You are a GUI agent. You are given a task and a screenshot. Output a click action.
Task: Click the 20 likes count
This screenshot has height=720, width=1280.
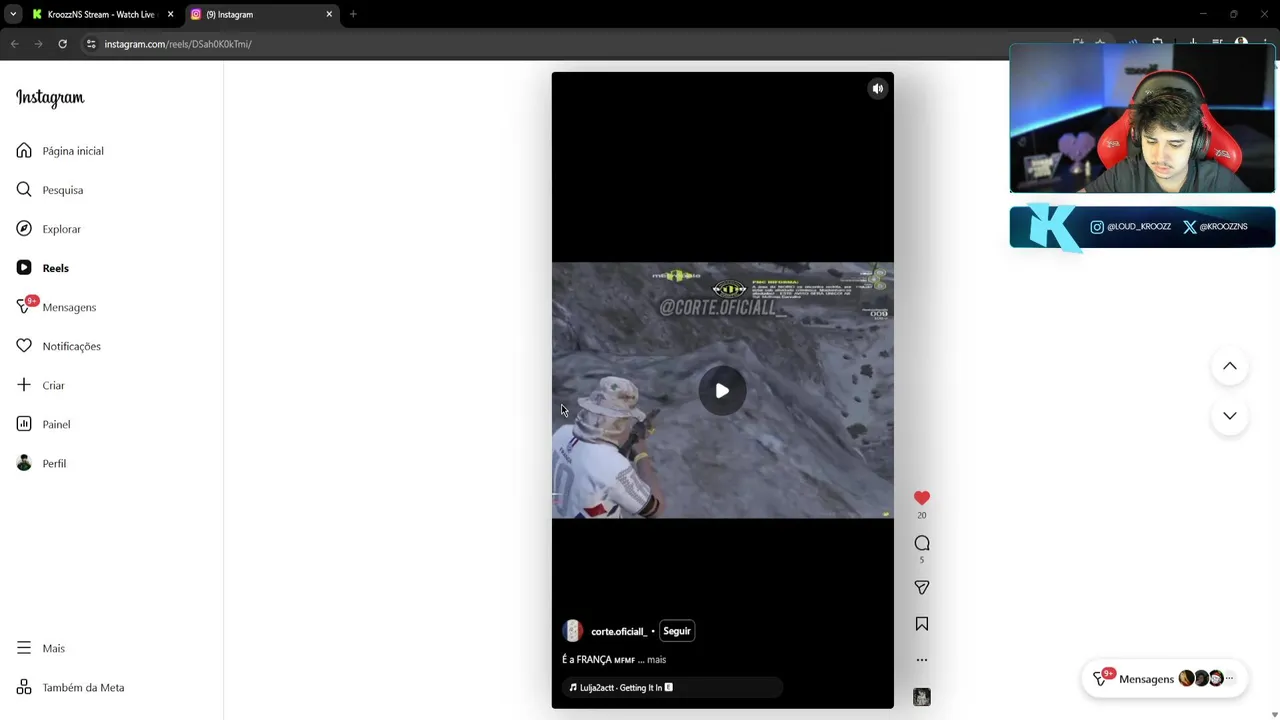pyautogui.click(x=922, y=516)
